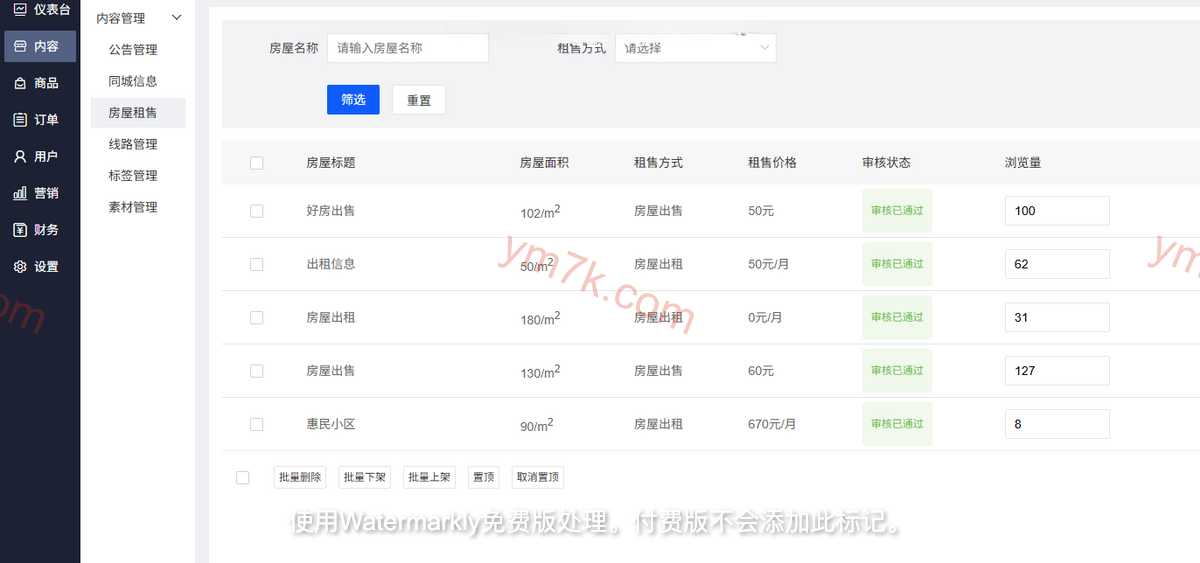Open the finance yen icon
The image size is (1200, 563).
pyautogui.click(x=20, y=230)
